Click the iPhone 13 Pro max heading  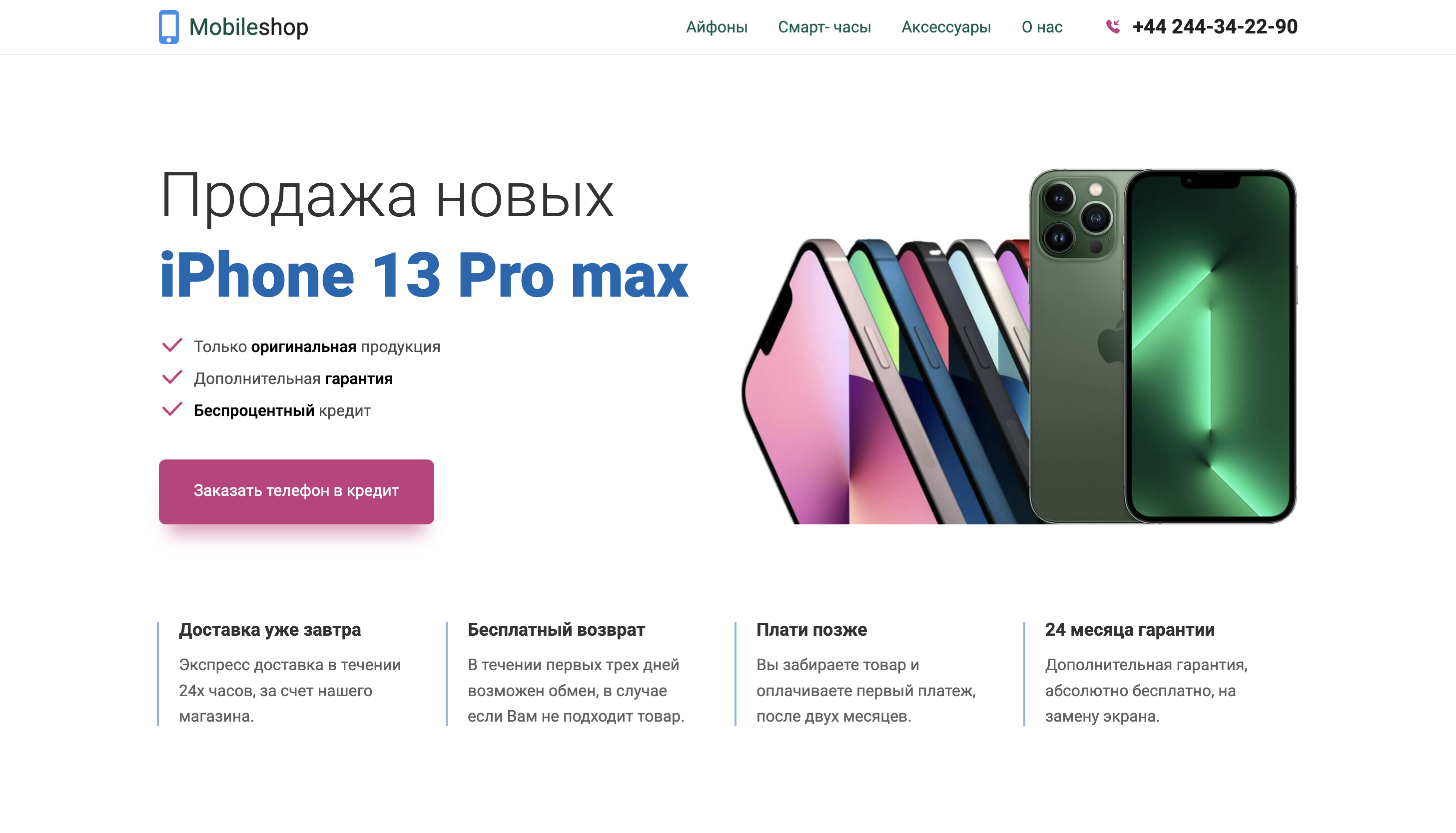[424, 276]
